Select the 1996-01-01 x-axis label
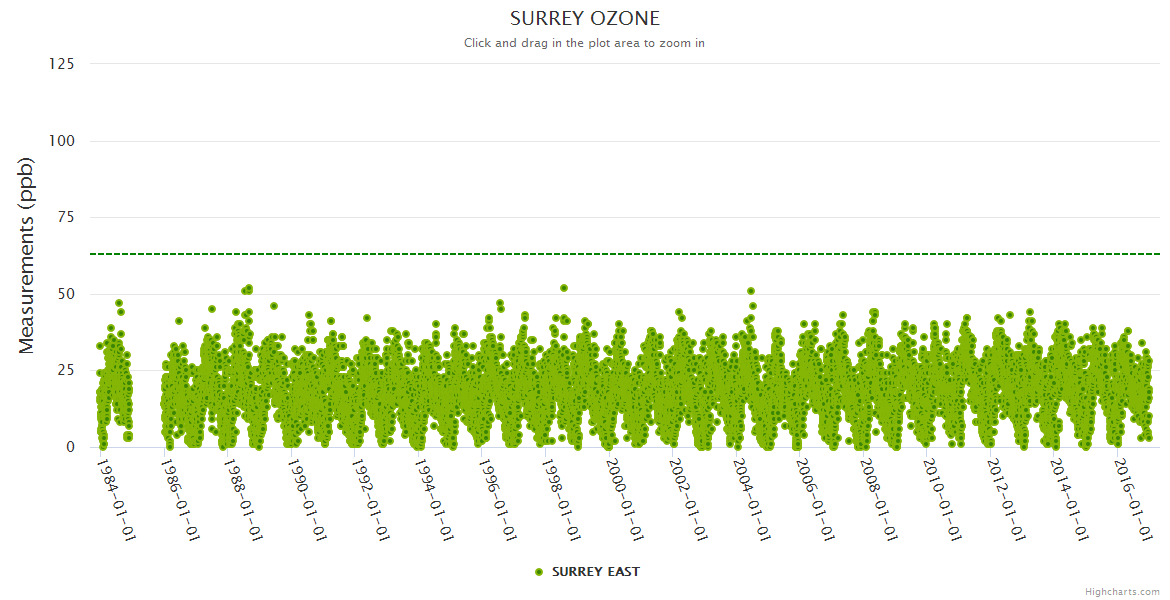1170x600 pixels. [497, 499]
